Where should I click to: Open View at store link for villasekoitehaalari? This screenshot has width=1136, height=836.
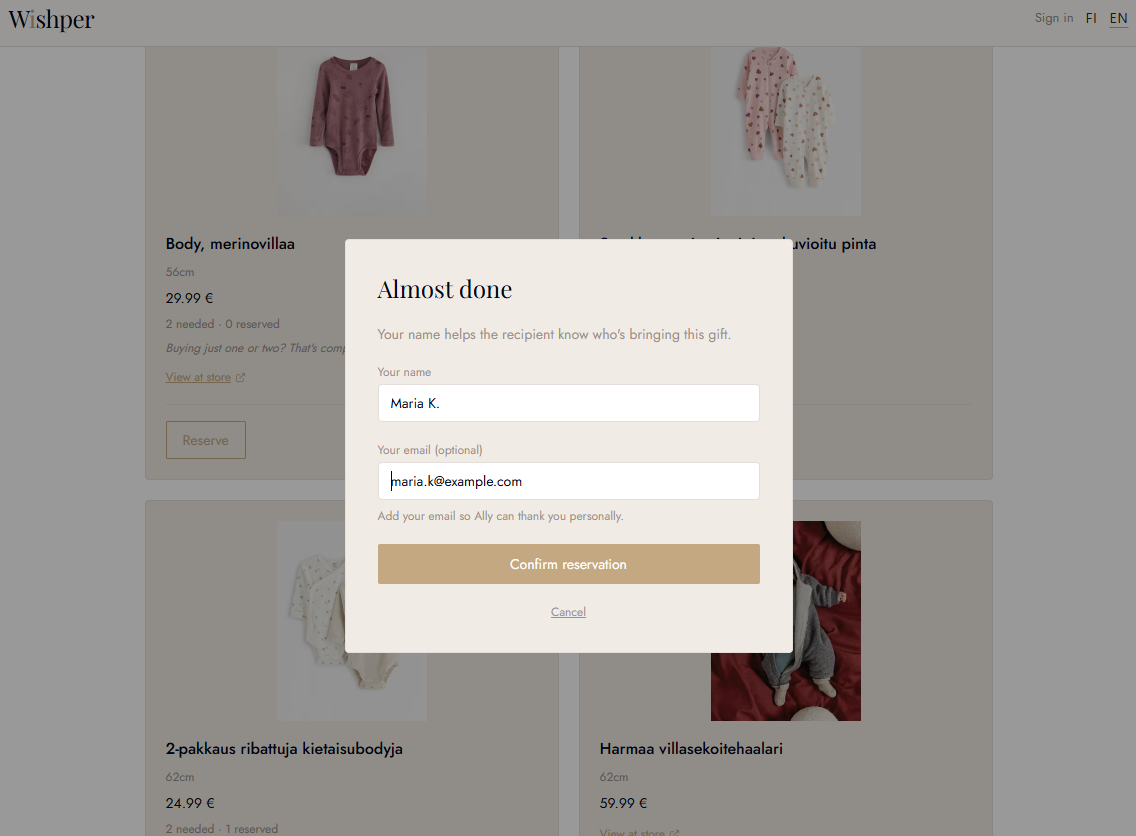[x=632, y=832]
